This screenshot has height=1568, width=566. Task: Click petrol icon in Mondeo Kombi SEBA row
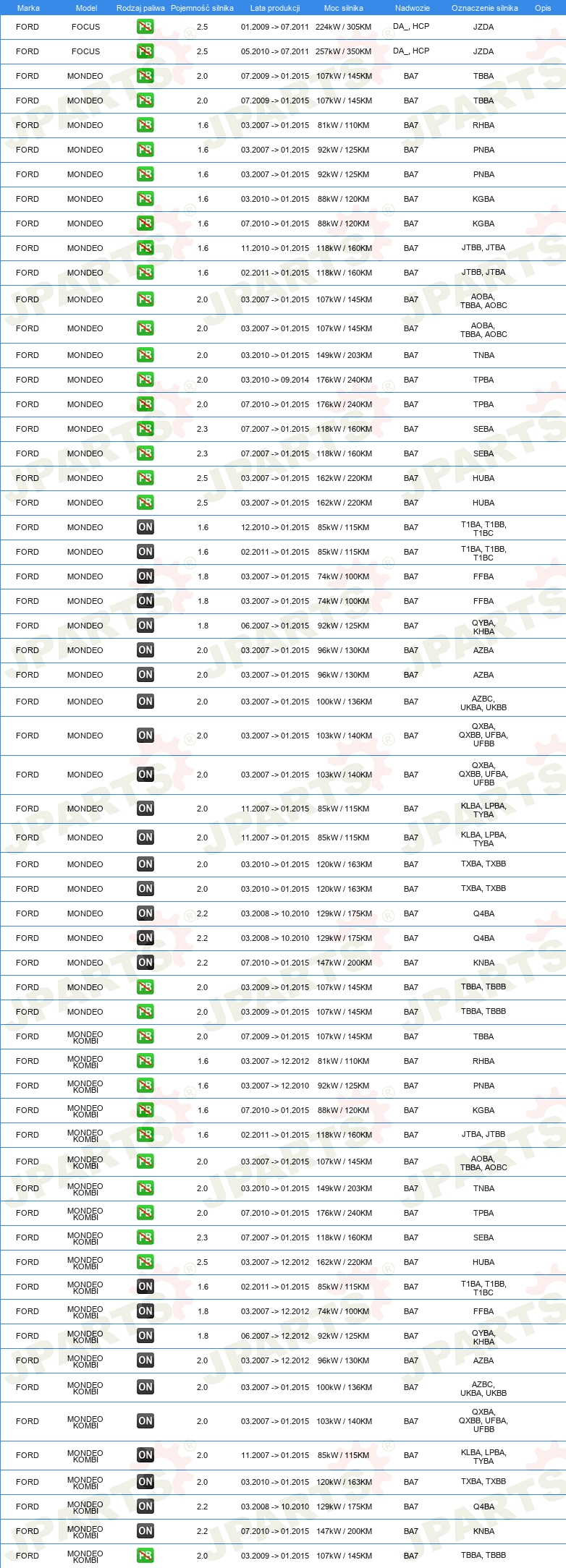pyautogui.click(x=145, y=1237)
